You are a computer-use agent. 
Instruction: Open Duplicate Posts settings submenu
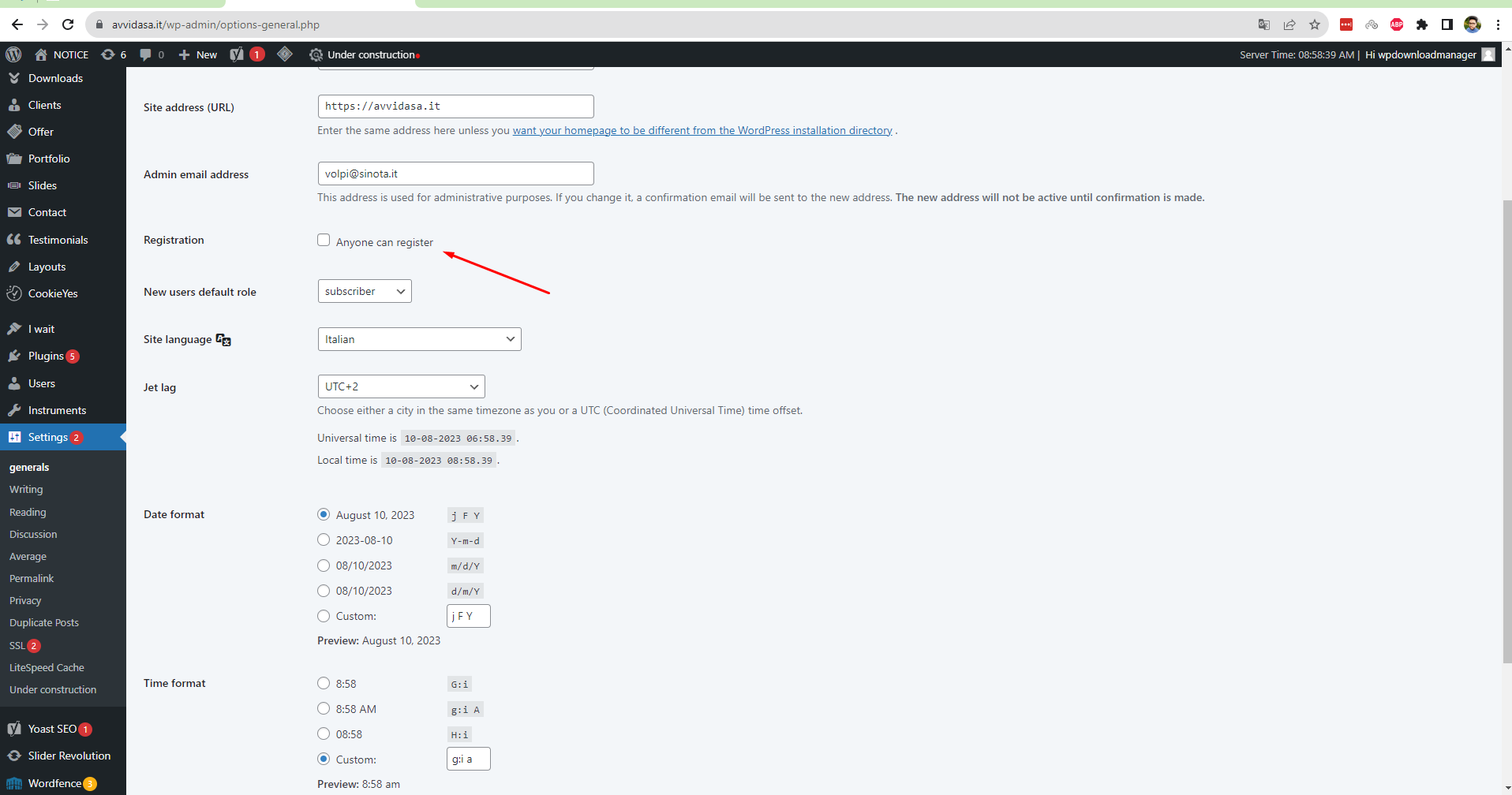(44, 622)
